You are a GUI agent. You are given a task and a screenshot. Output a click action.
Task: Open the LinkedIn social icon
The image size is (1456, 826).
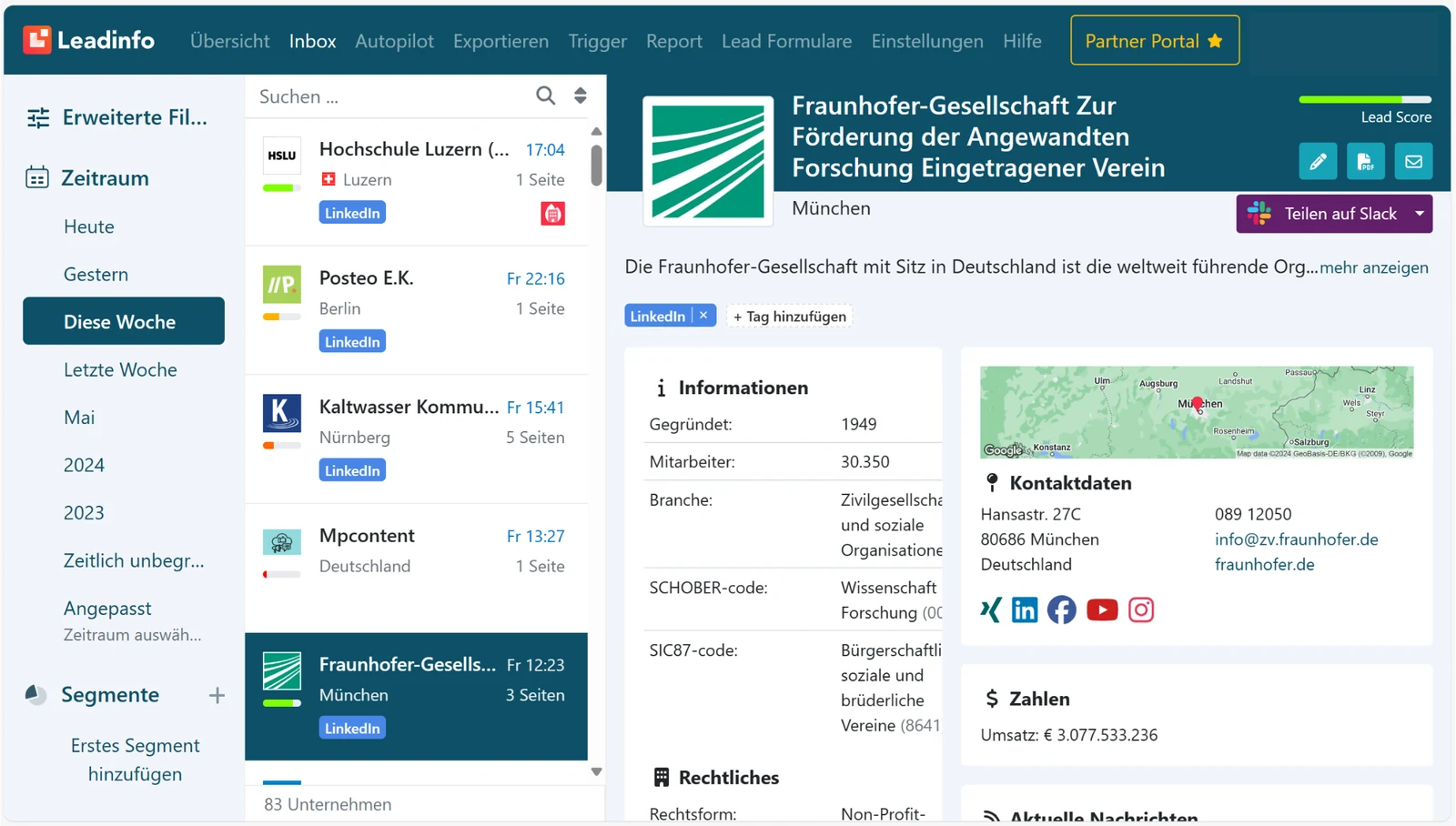[x=1025, y=609]
